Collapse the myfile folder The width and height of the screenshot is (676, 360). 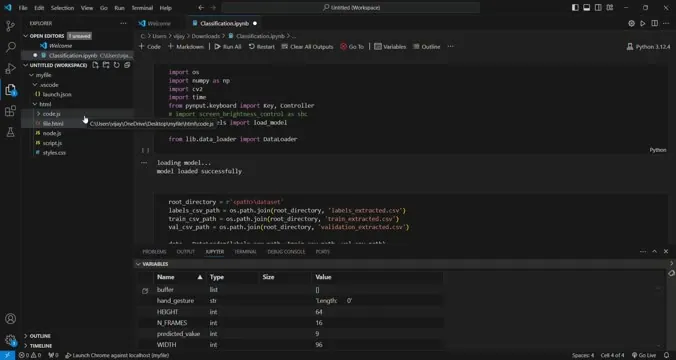tap(31, 75)
